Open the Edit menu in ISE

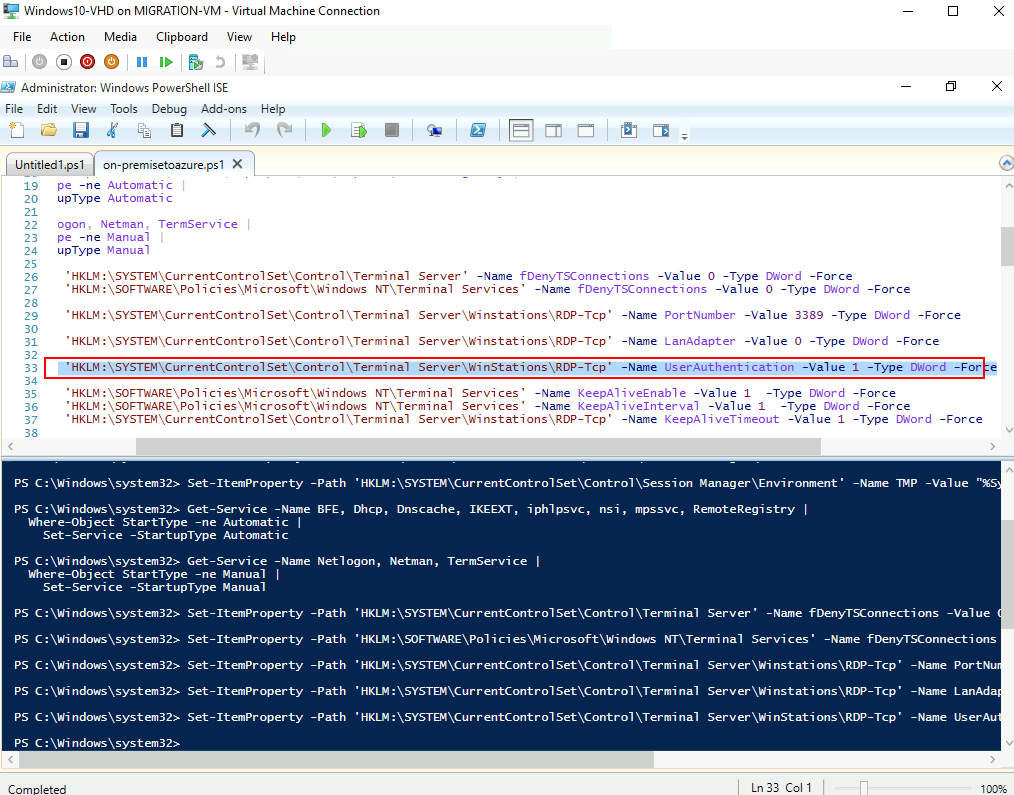[47, 109]
